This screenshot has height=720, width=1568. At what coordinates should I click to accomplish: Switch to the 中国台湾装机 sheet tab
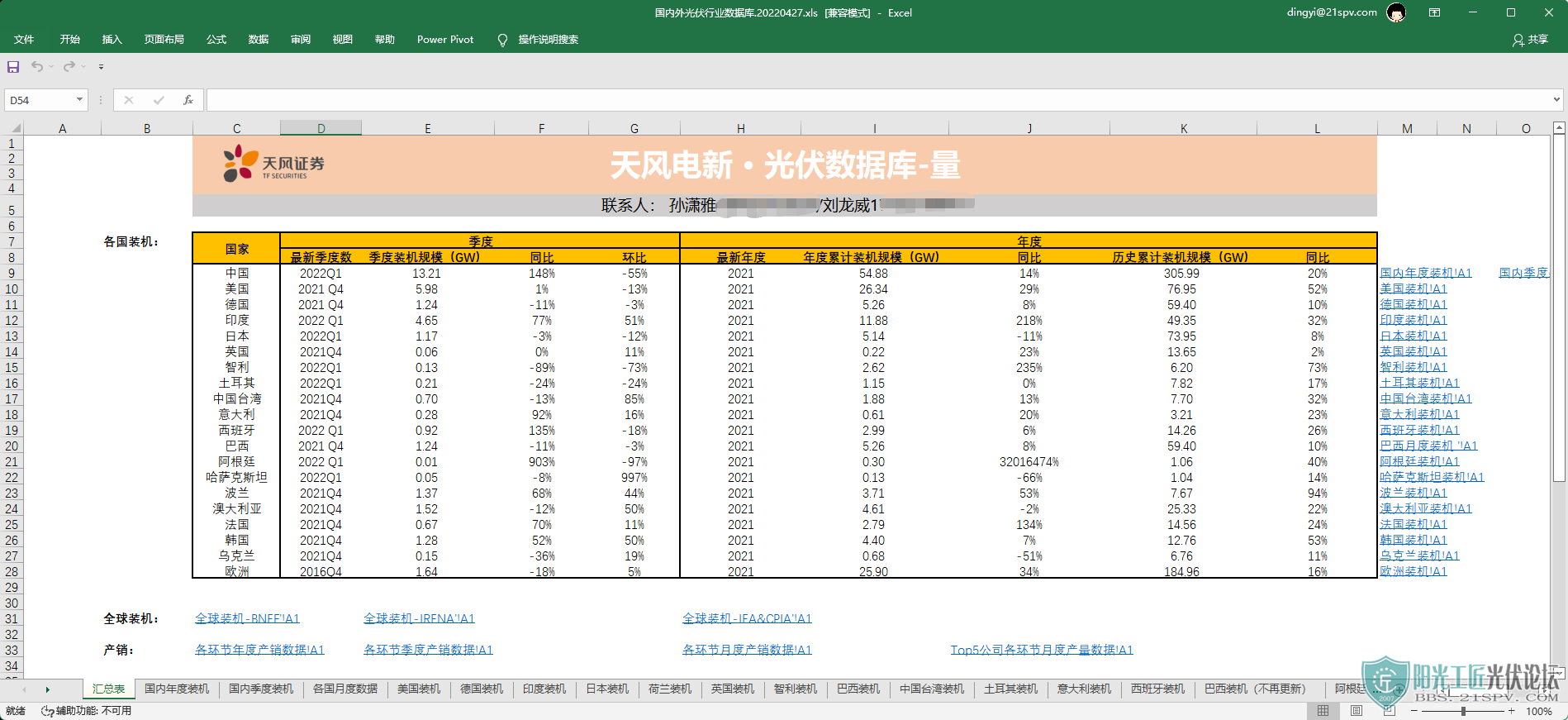[932, 689]
